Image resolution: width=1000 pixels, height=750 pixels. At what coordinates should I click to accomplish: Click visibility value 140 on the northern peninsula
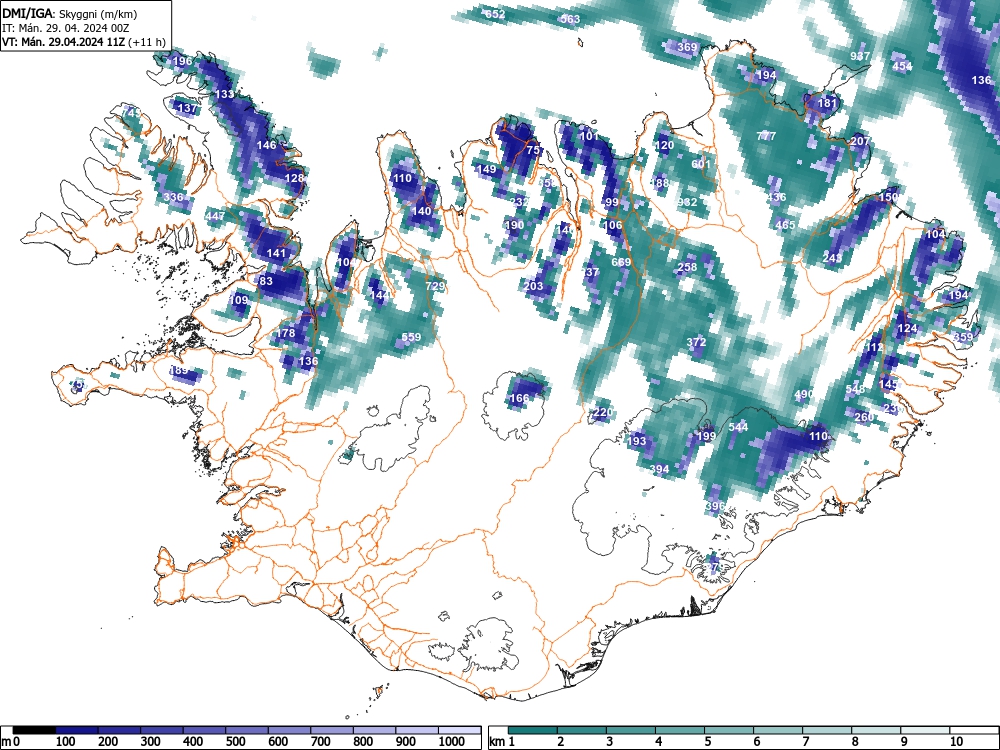tap(422, 211)
